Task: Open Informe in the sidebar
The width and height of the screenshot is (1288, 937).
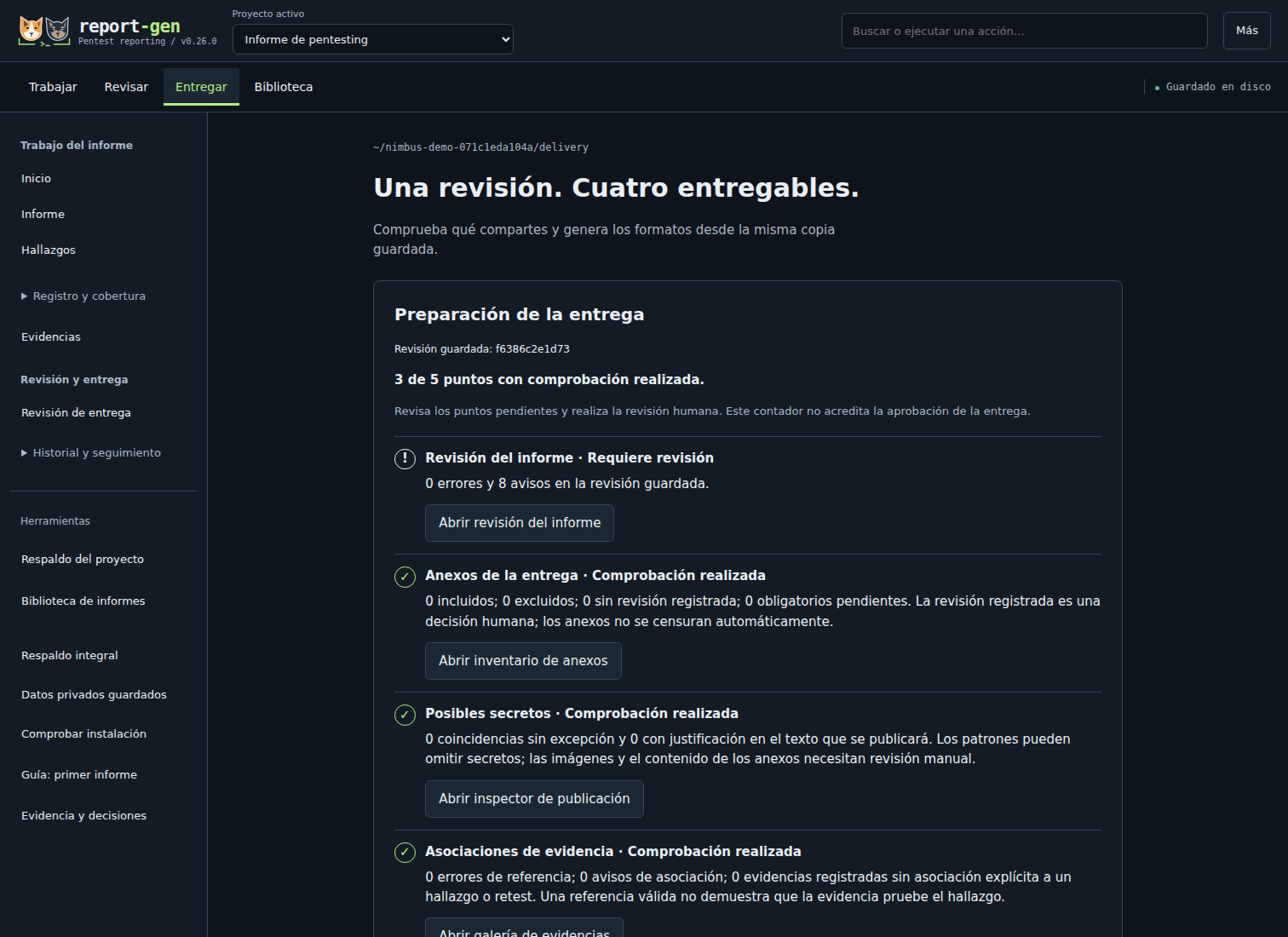Action: click(x=43, y=215)
